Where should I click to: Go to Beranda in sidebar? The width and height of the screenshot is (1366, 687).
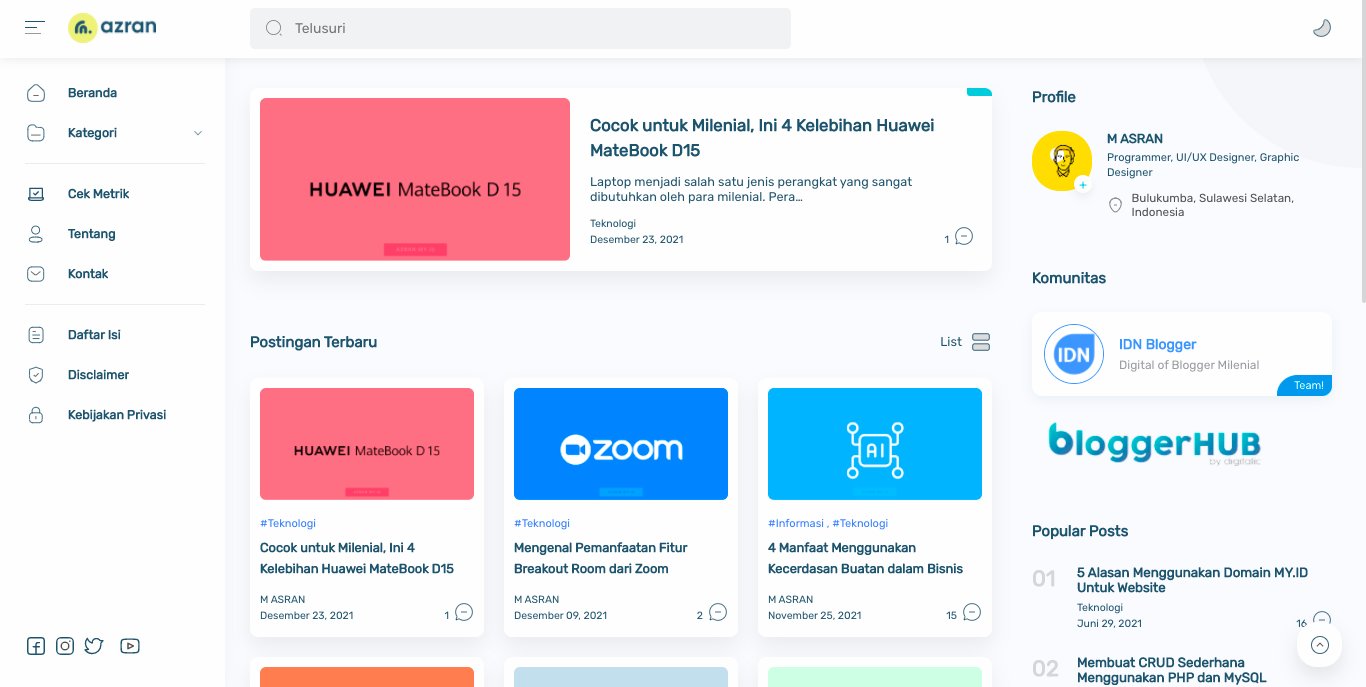click(x=92, y=93)
